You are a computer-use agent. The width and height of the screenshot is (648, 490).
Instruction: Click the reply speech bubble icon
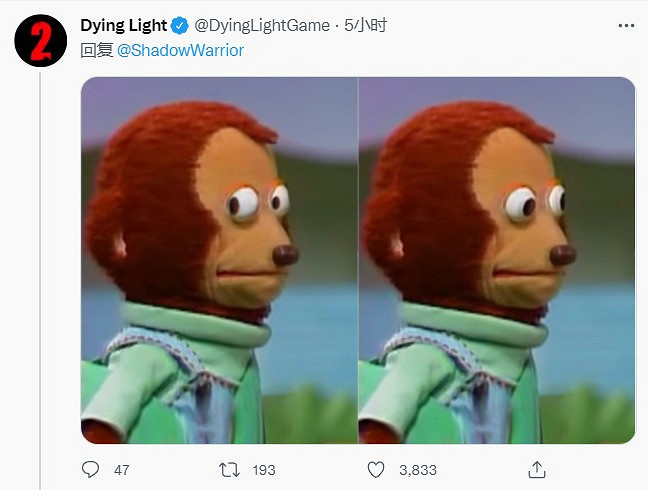tap(91, 469)
